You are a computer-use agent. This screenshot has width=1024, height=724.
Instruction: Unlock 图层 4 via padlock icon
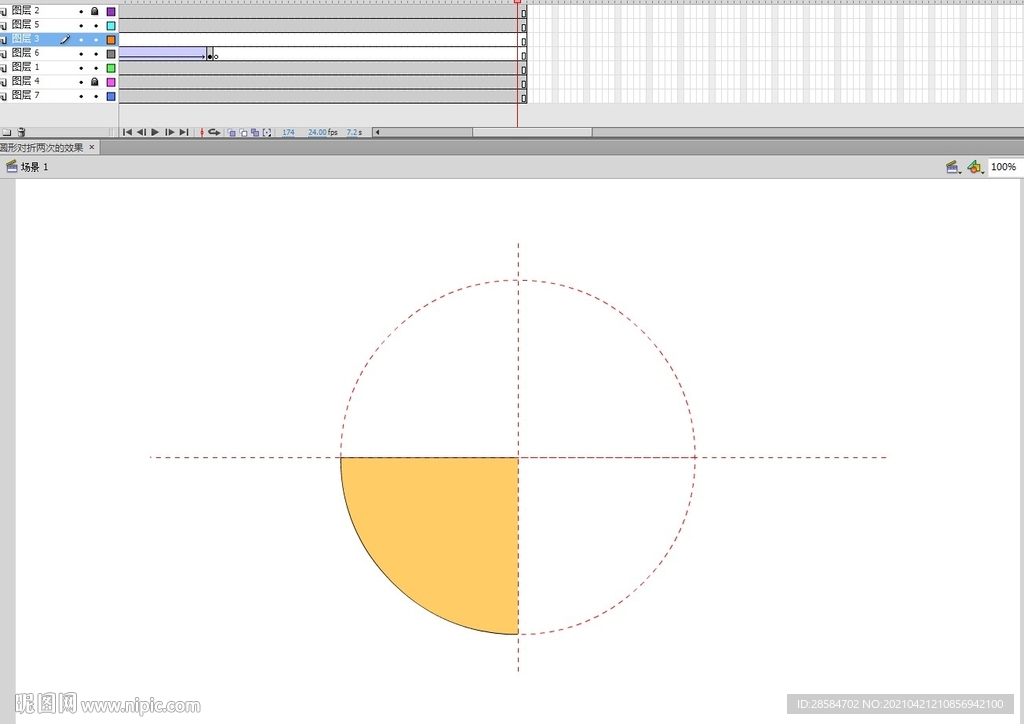tap(95, 82)
